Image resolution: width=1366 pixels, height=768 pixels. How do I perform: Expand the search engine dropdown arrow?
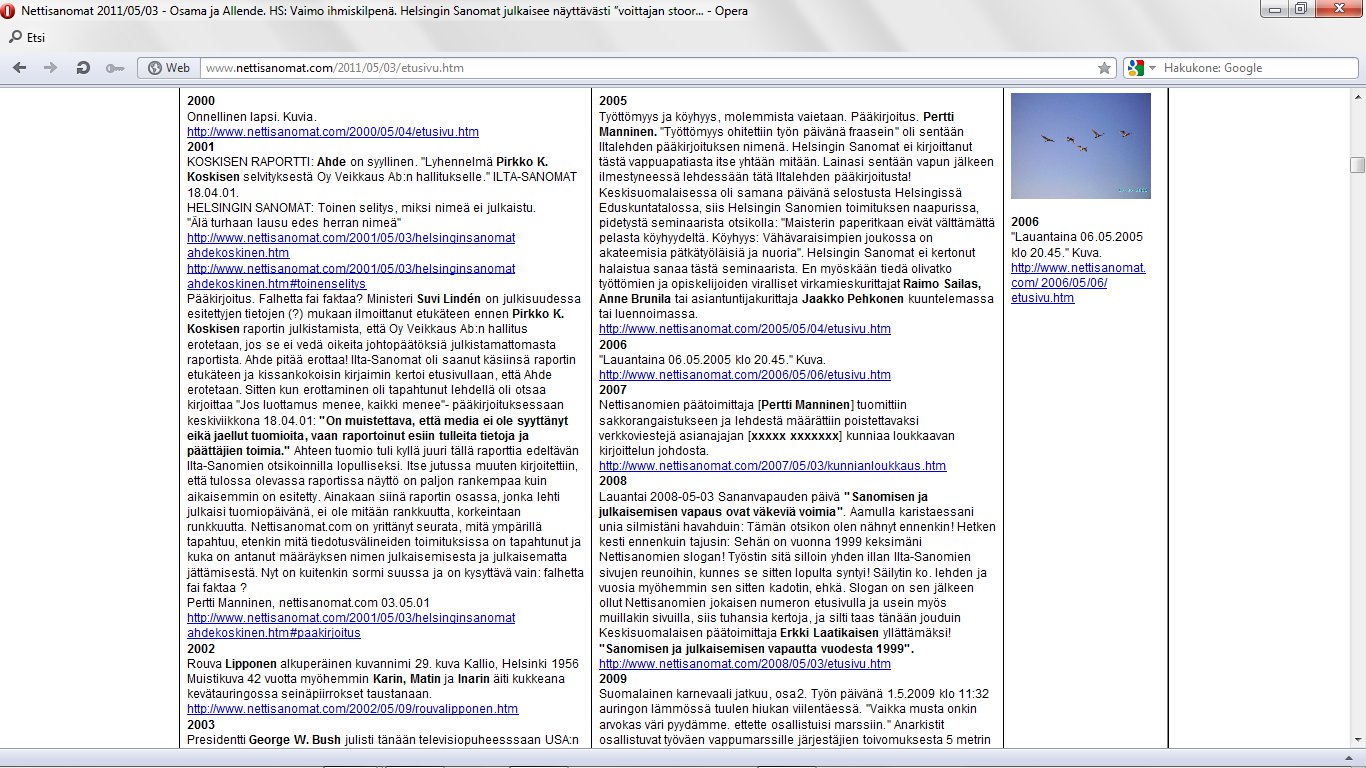1153,68
